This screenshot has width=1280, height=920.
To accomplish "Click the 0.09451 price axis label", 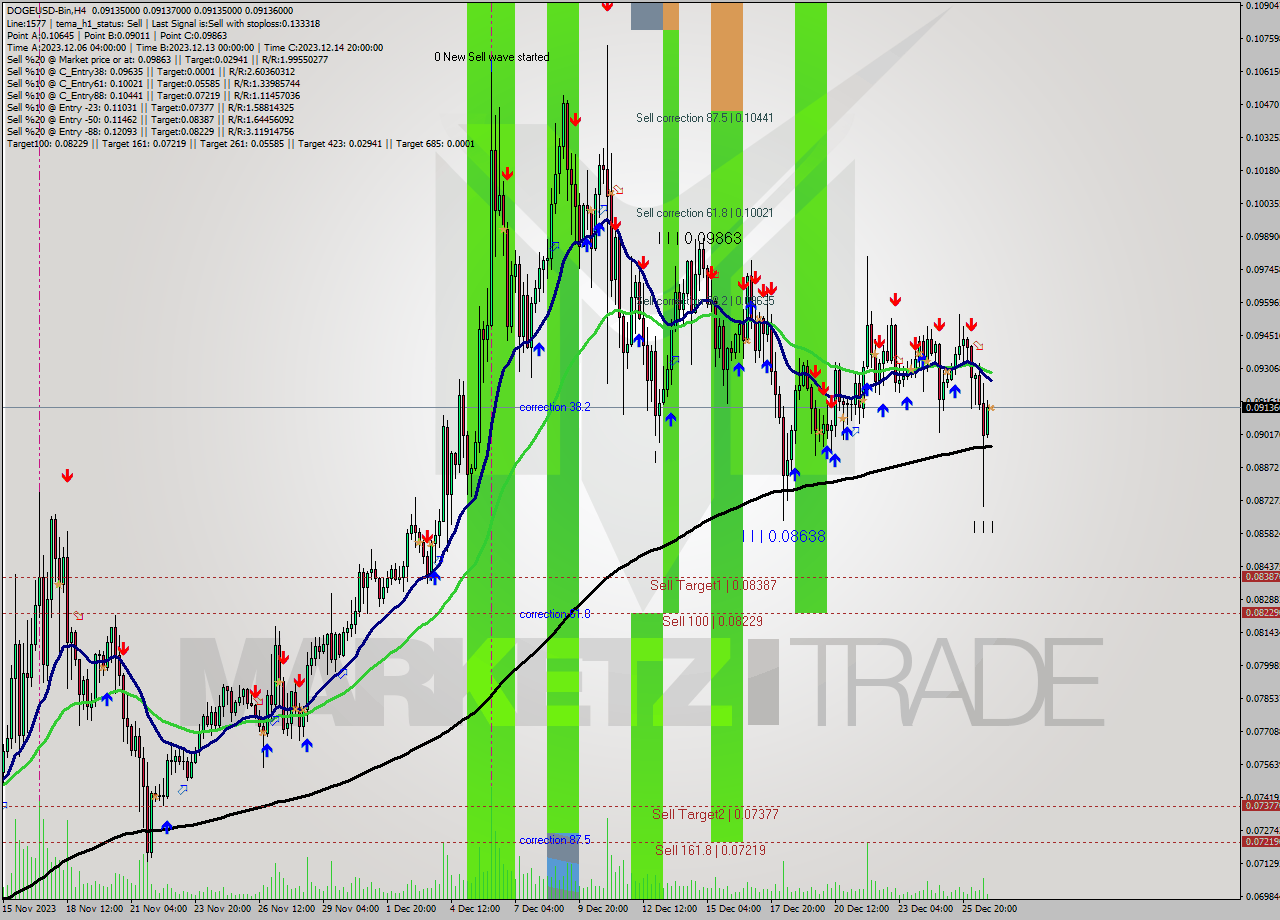I will point(1263,335).
